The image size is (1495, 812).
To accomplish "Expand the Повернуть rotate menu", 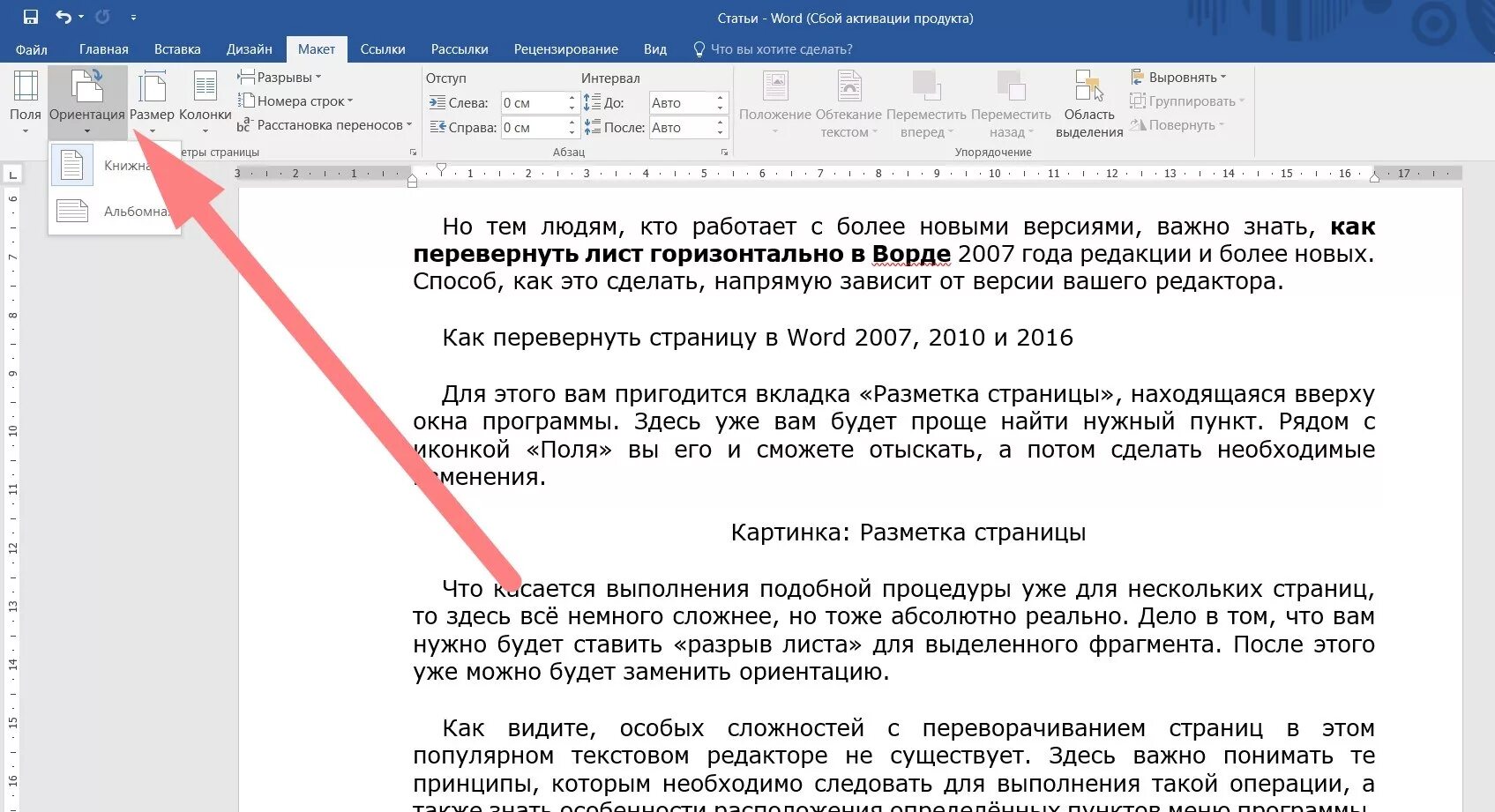I will click(1177, 125).
